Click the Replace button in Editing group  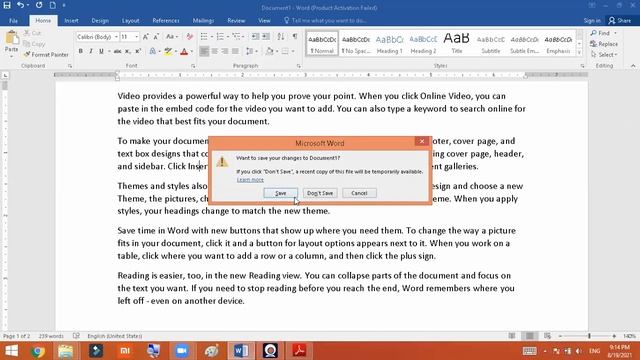coord(604,44)
